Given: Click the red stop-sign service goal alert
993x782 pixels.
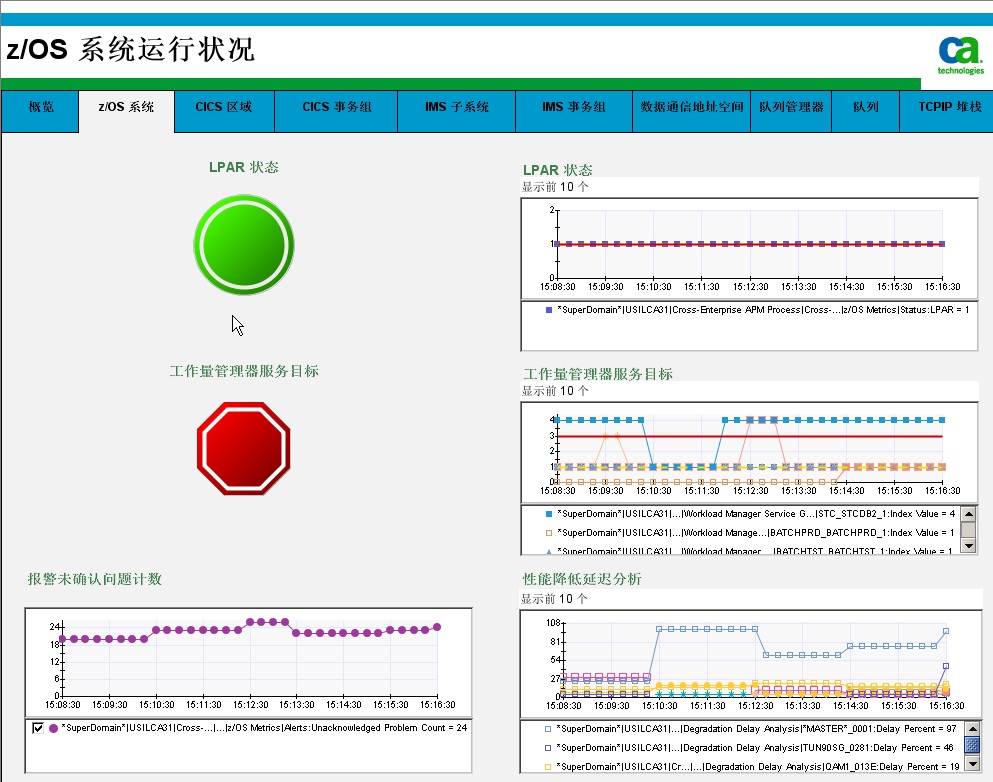Looking at the screenshot, I should point(243,448).
